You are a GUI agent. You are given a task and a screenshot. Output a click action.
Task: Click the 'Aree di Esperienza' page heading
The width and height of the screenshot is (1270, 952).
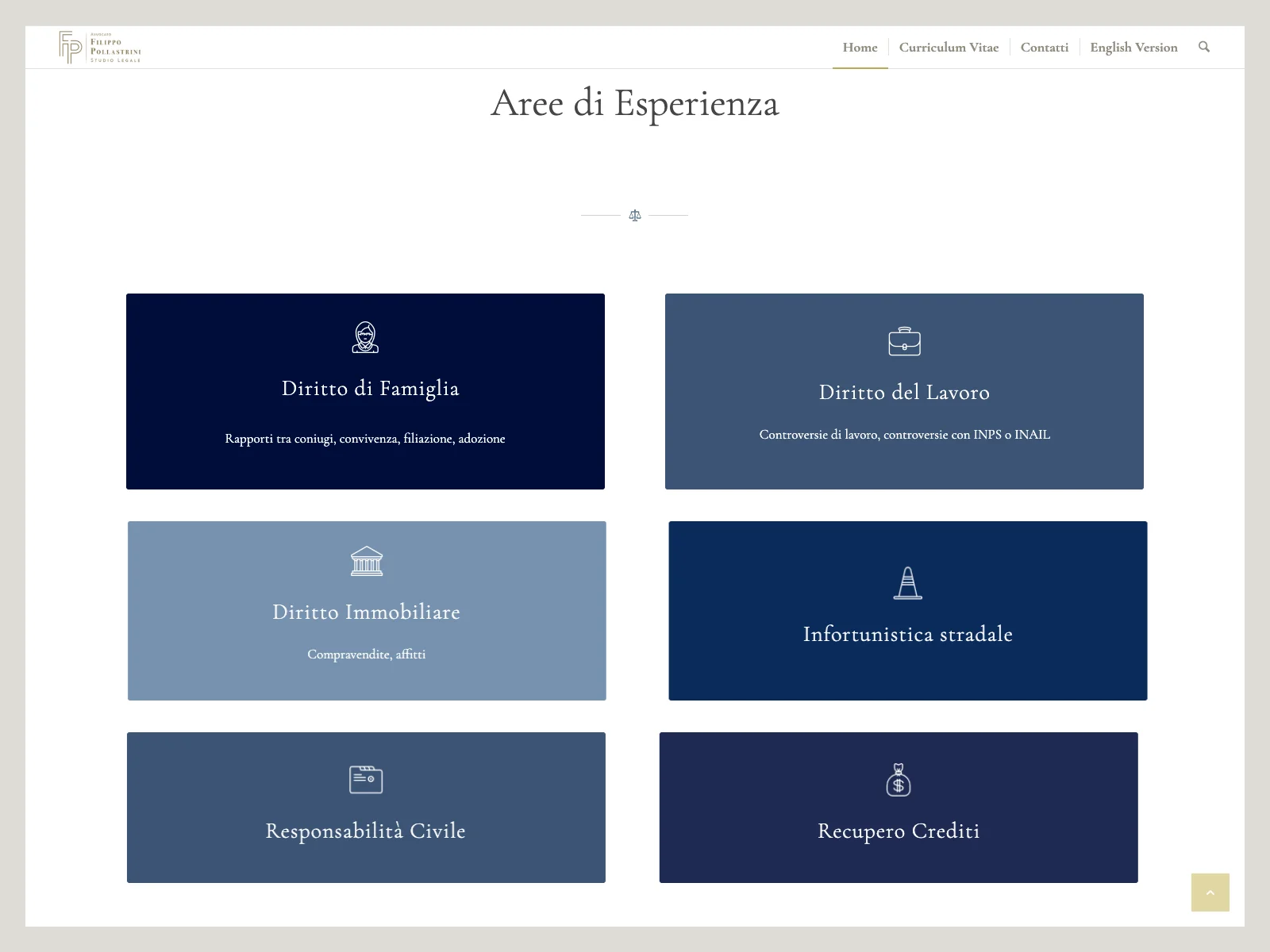point(635,103)
